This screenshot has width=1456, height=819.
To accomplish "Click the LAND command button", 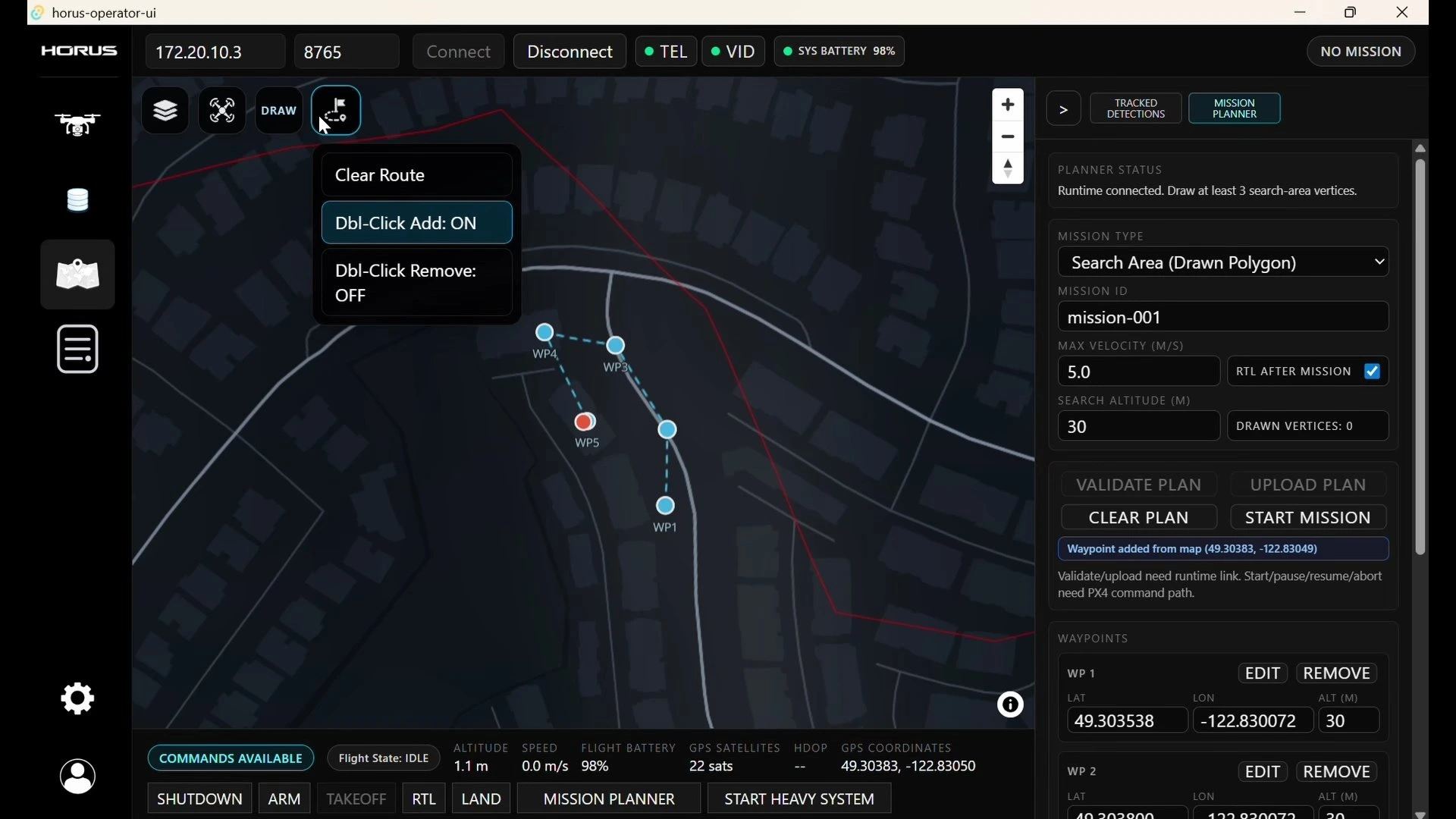I will click(482, 799).
